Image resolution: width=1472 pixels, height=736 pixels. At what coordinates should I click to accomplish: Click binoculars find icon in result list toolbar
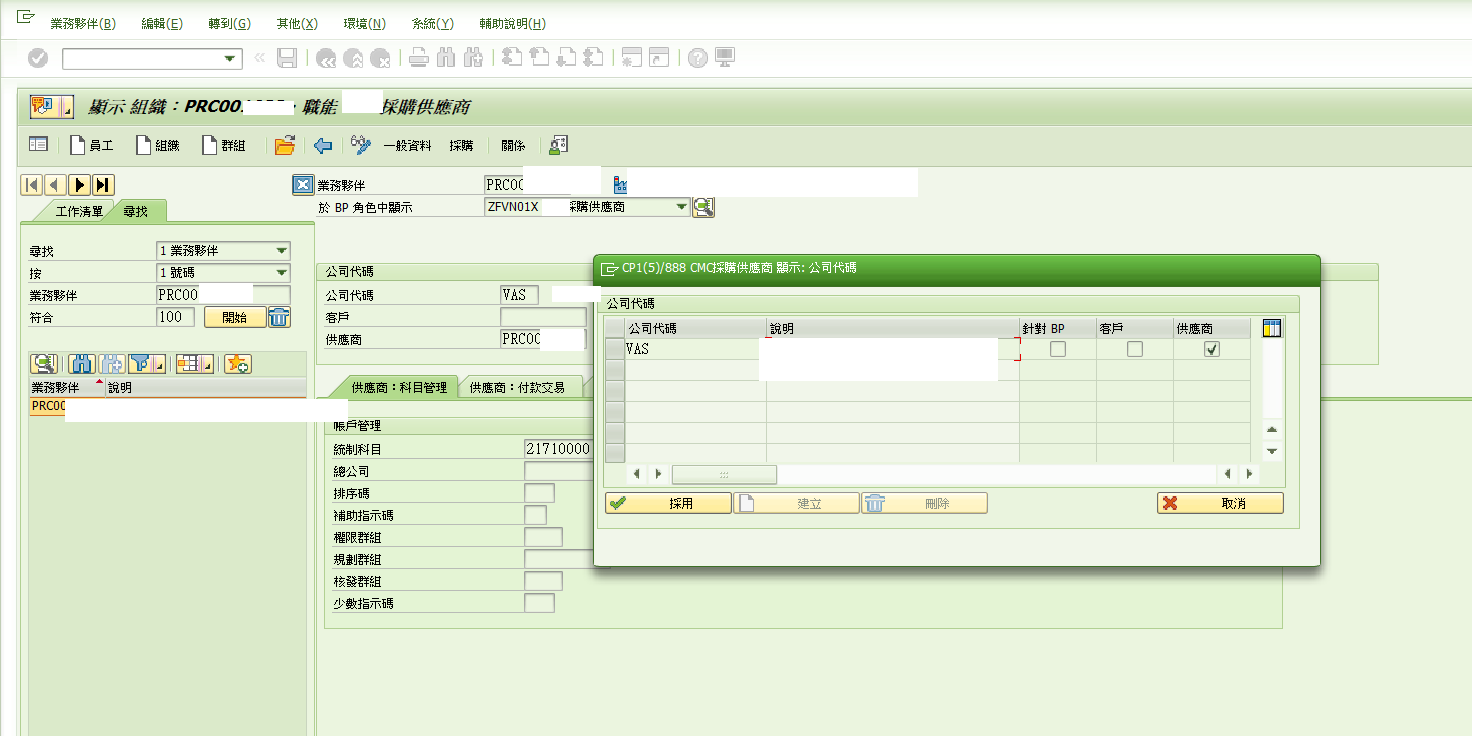click(83, 363)
